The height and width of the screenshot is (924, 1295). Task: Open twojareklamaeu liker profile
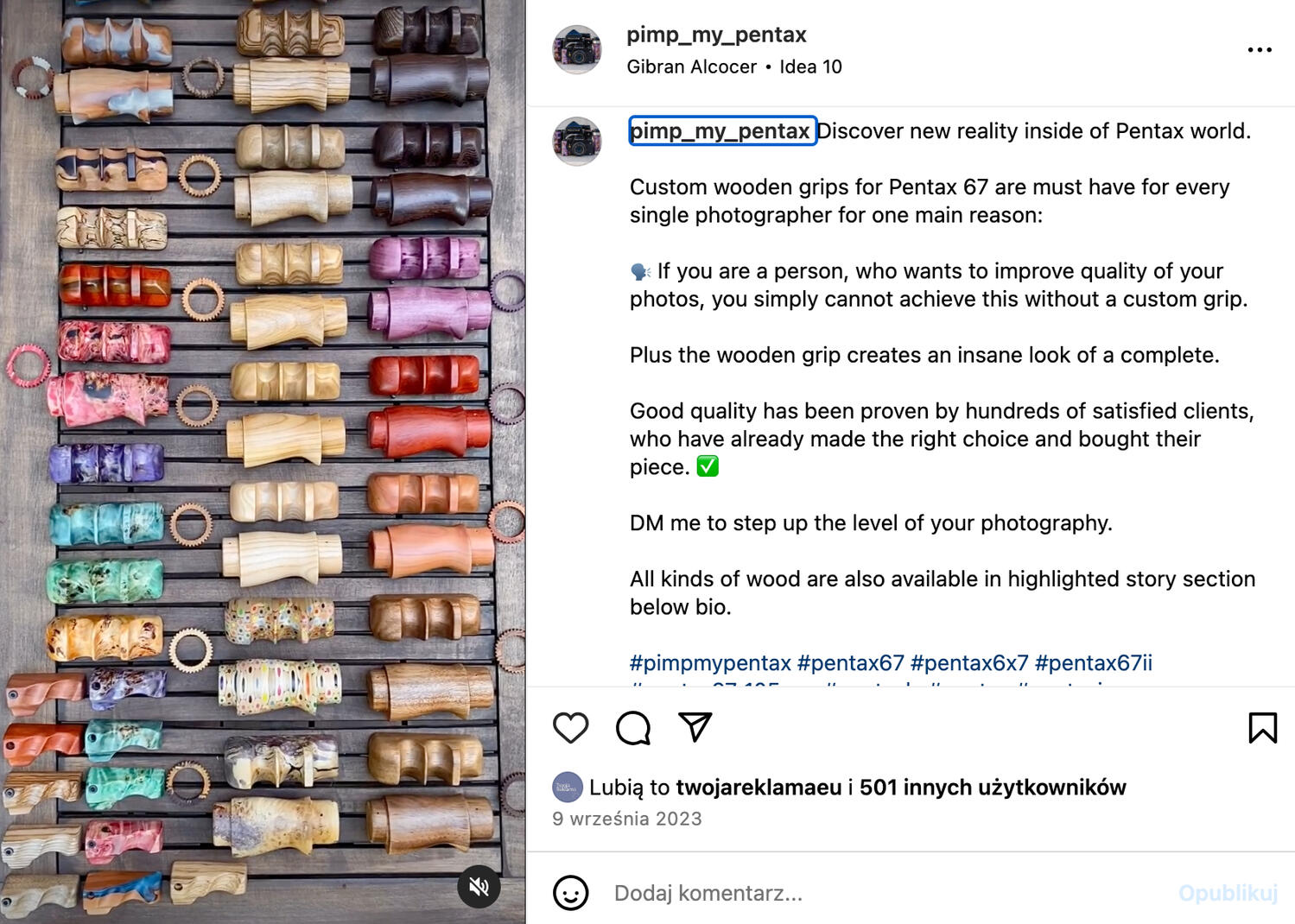759,788
